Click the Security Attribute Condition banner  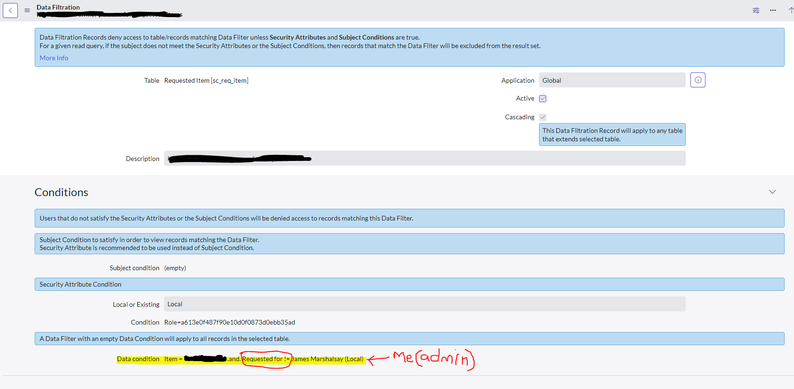tap(409, 284)
